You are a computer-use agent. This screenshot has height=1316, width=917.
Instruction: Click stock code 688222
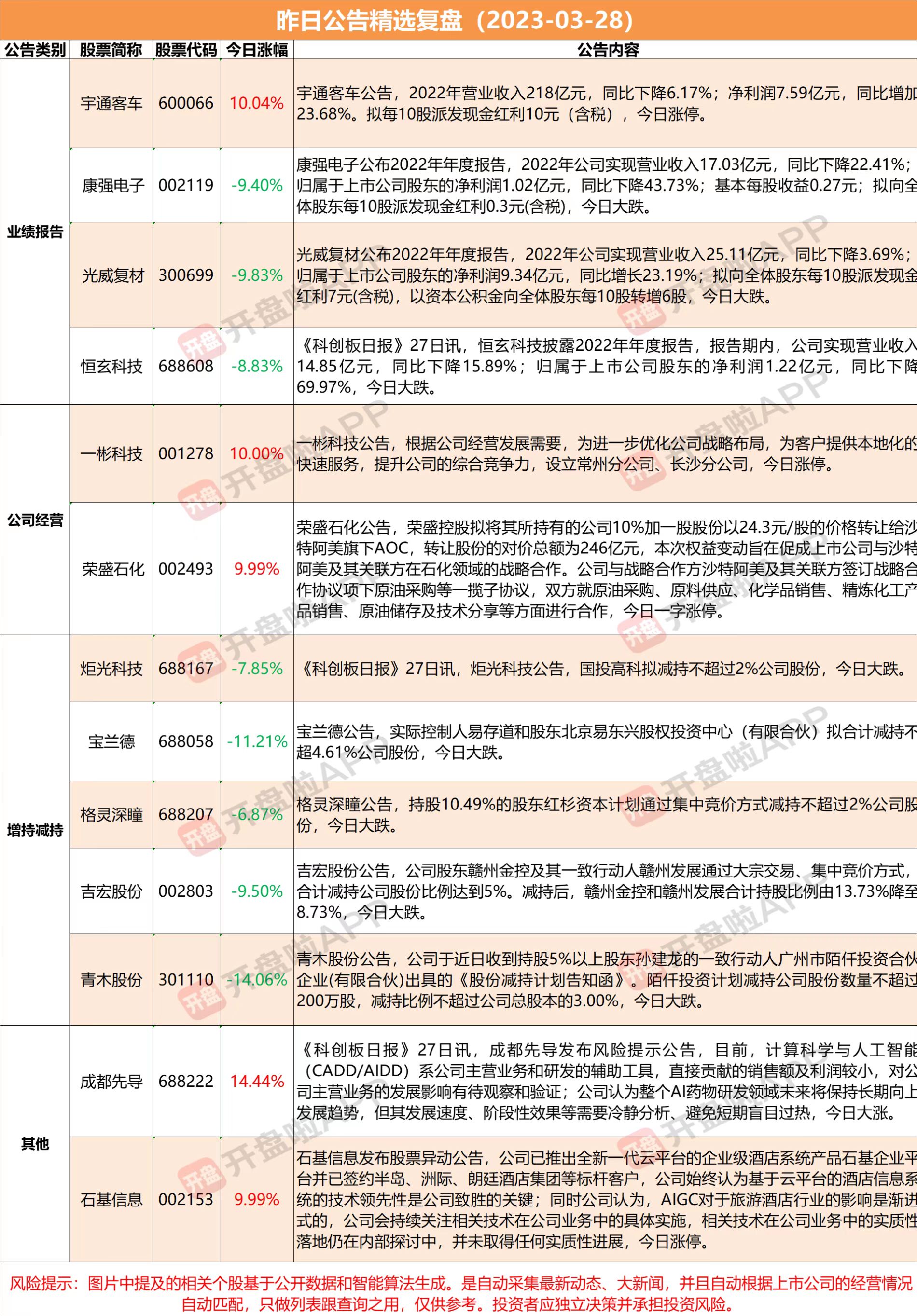[186, 1081]
